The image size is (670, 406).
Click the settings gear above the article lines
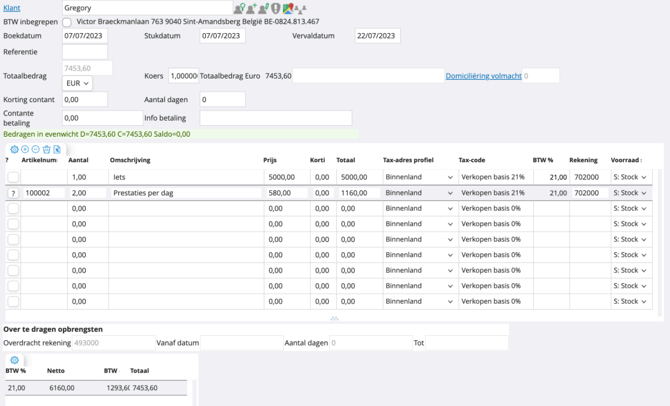click(x=14, y=149)
